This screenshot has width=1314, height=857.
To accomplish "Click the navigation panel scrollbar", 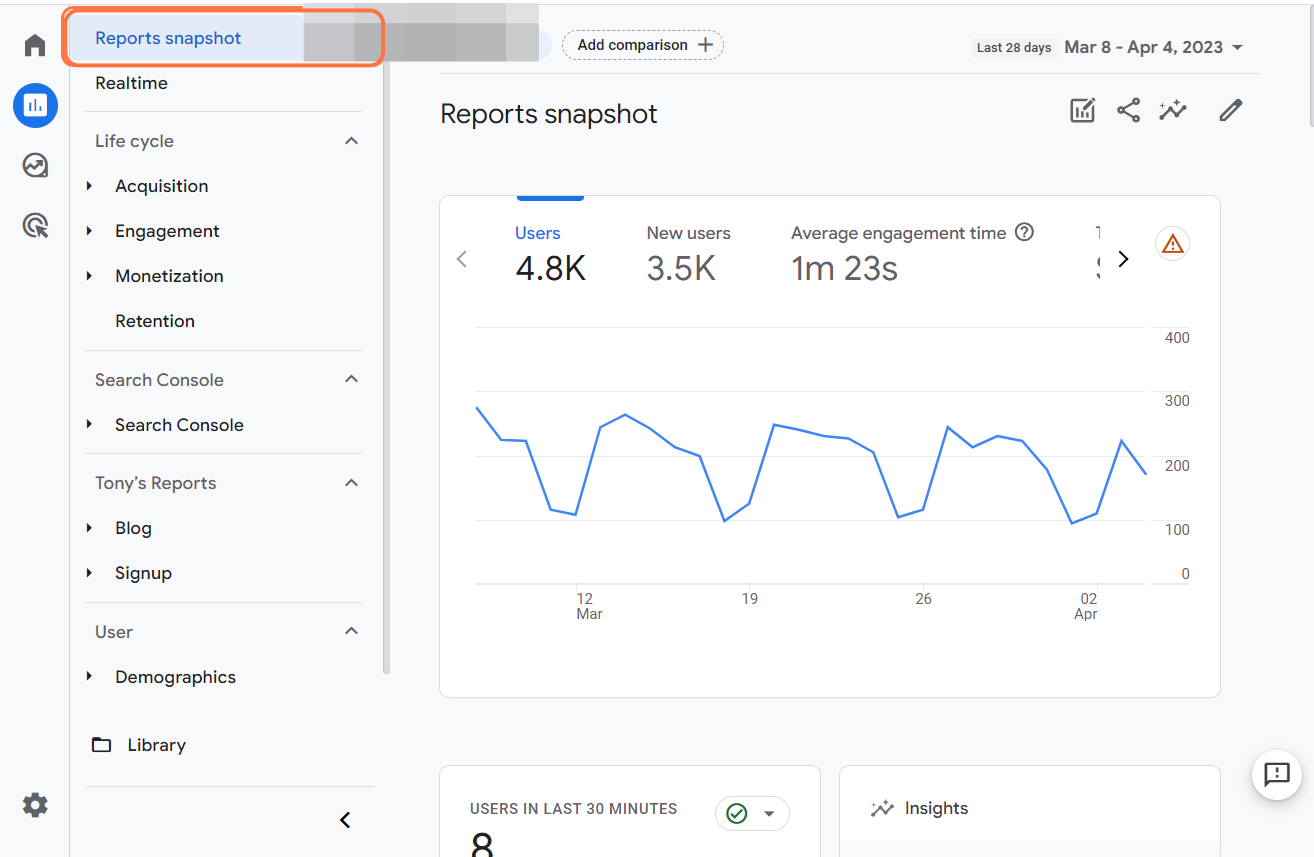I will [x=386, y=370].
